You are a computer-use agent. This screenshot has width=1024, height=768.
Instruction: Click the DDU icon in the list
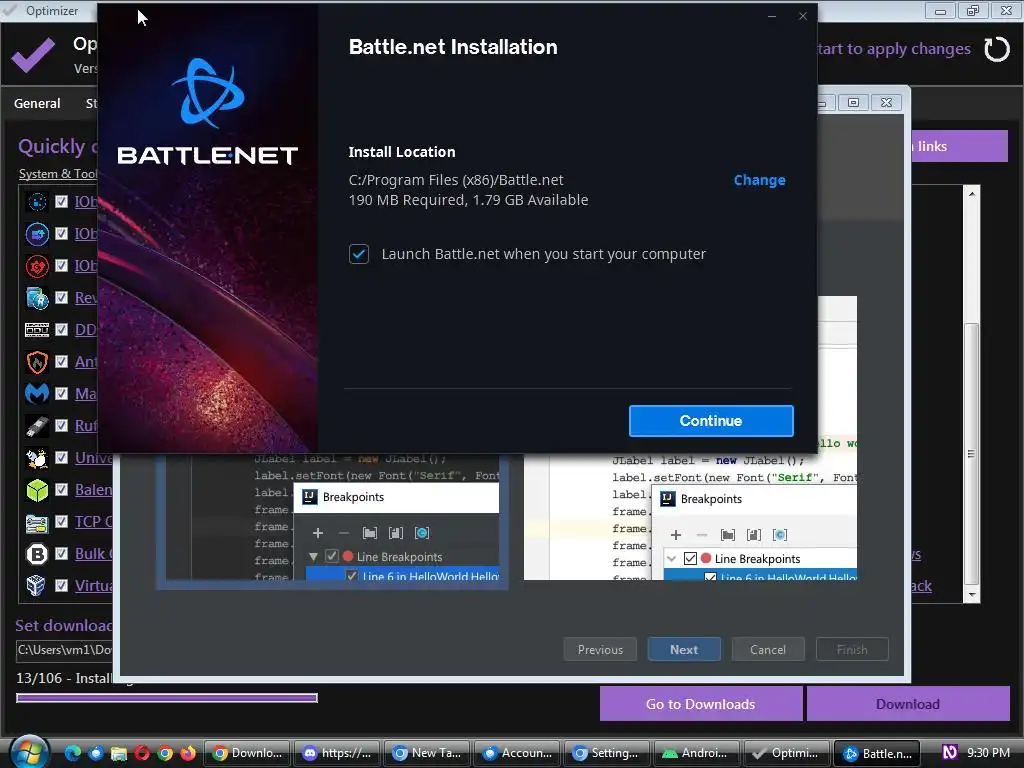pyautogui.click(x=37, y=330)
